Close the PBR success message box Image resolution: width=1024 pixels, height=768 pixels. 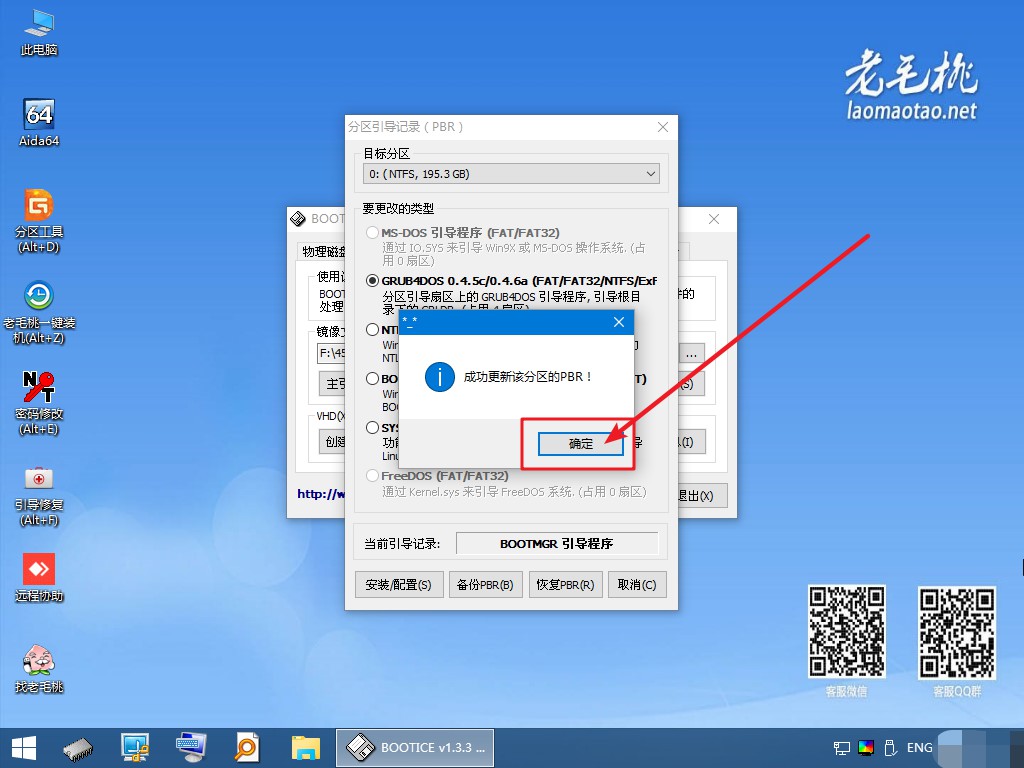point(619,322)
